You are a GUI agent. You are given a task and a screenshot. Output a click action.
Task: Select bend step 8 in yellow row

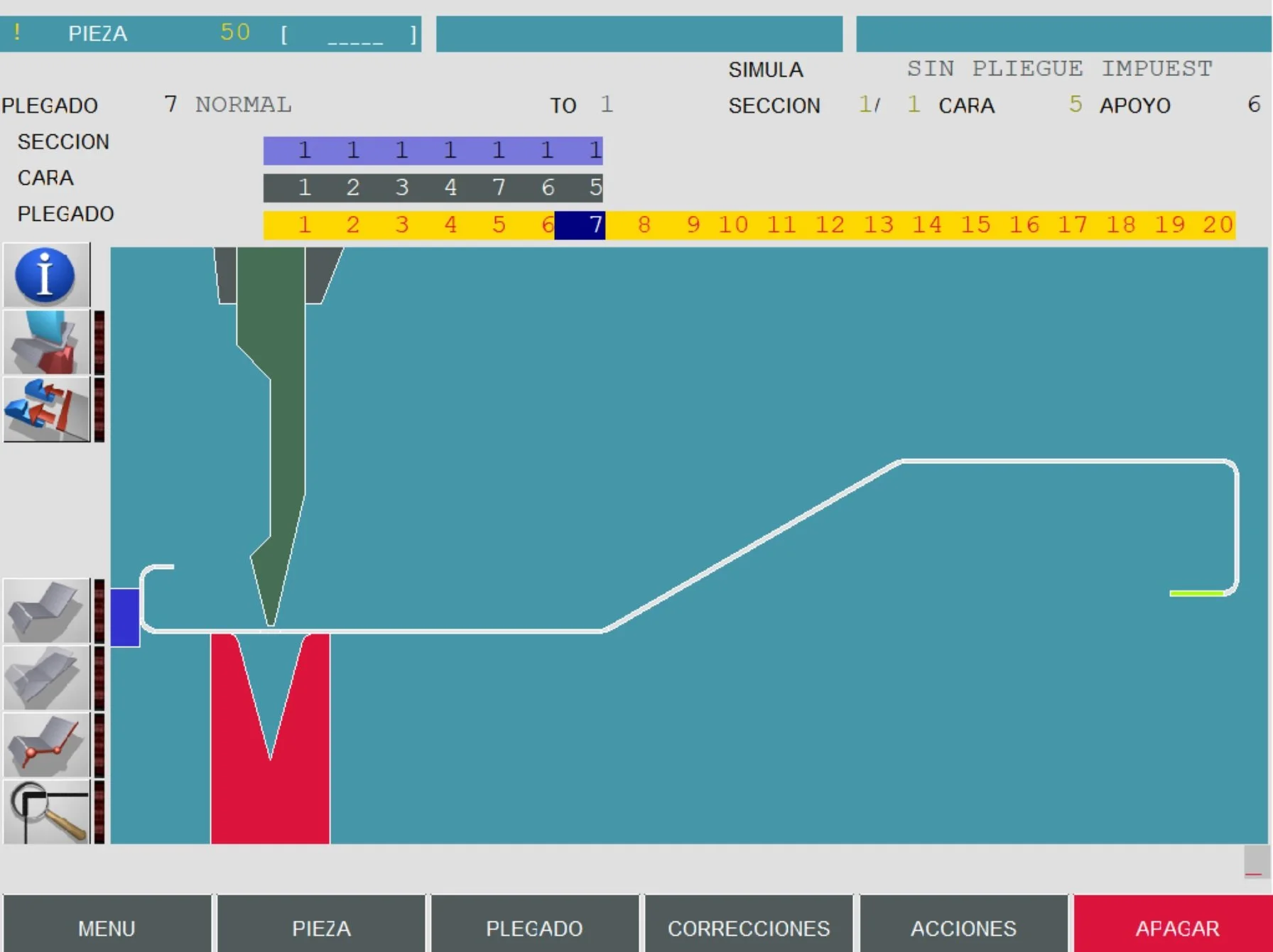[644, 225]
